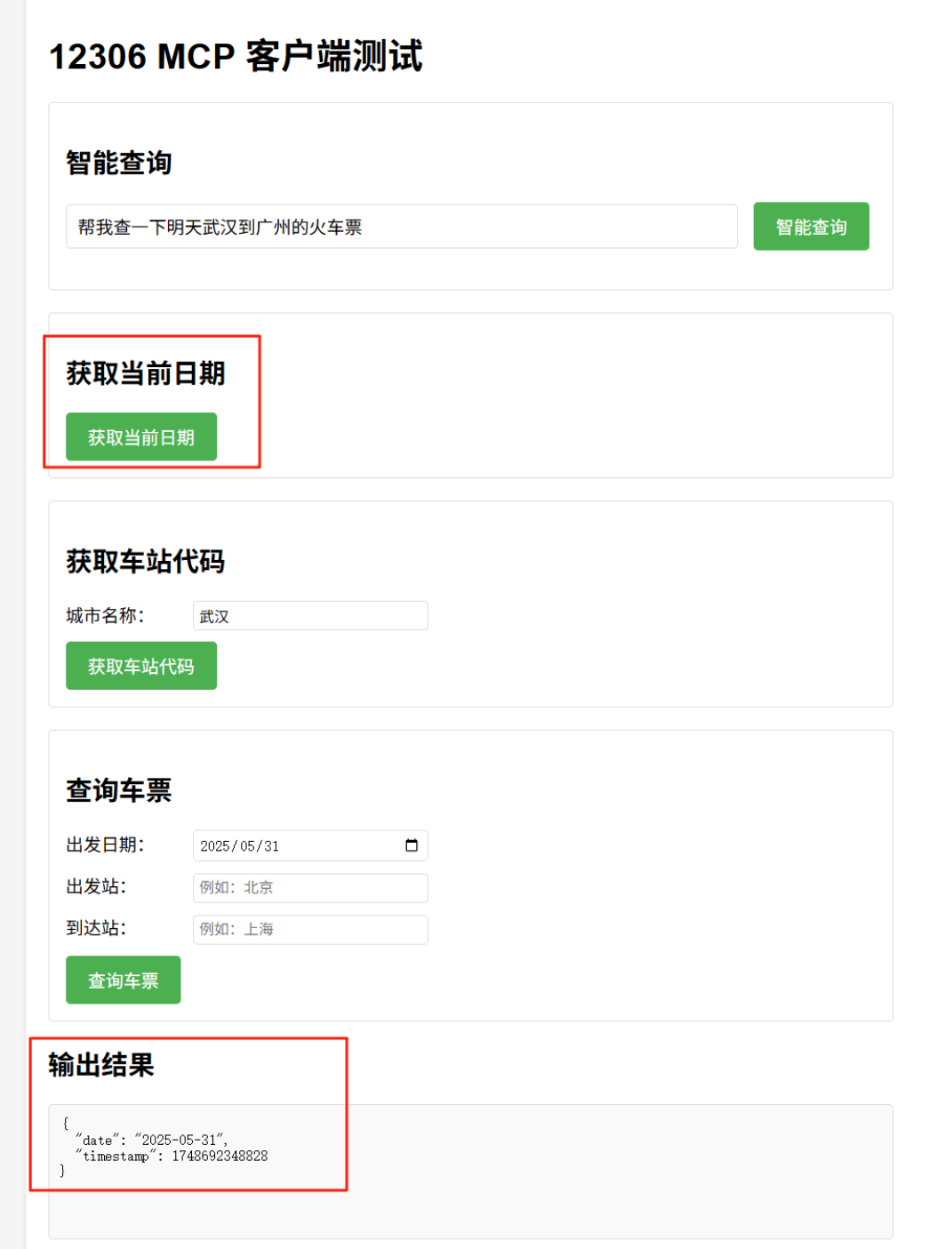Focus the smart query text input
This screenshot has height=1249, width=952.
pyautogui.click(x=402, y=227)
